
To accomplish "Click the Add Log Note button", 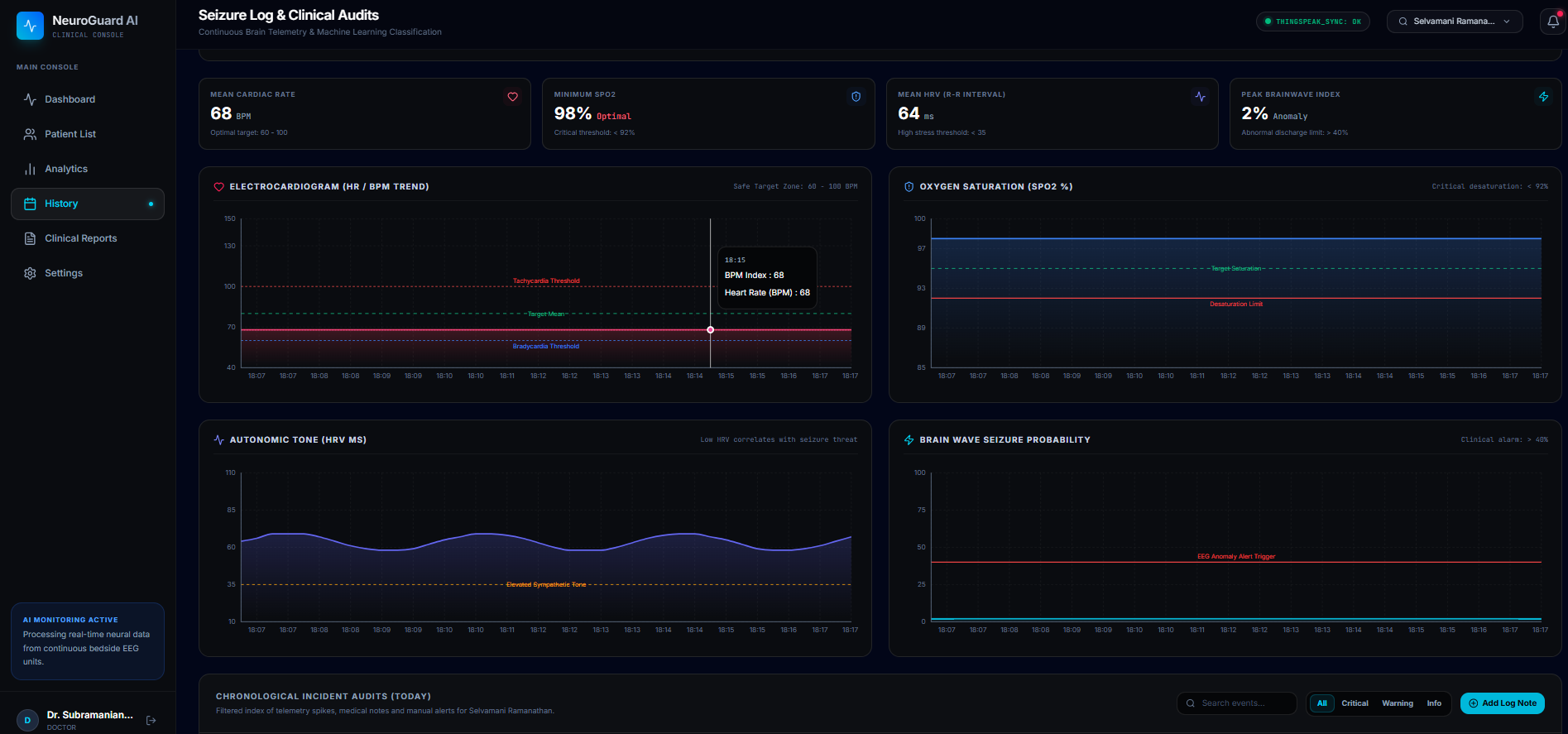I will (1503, 703).
